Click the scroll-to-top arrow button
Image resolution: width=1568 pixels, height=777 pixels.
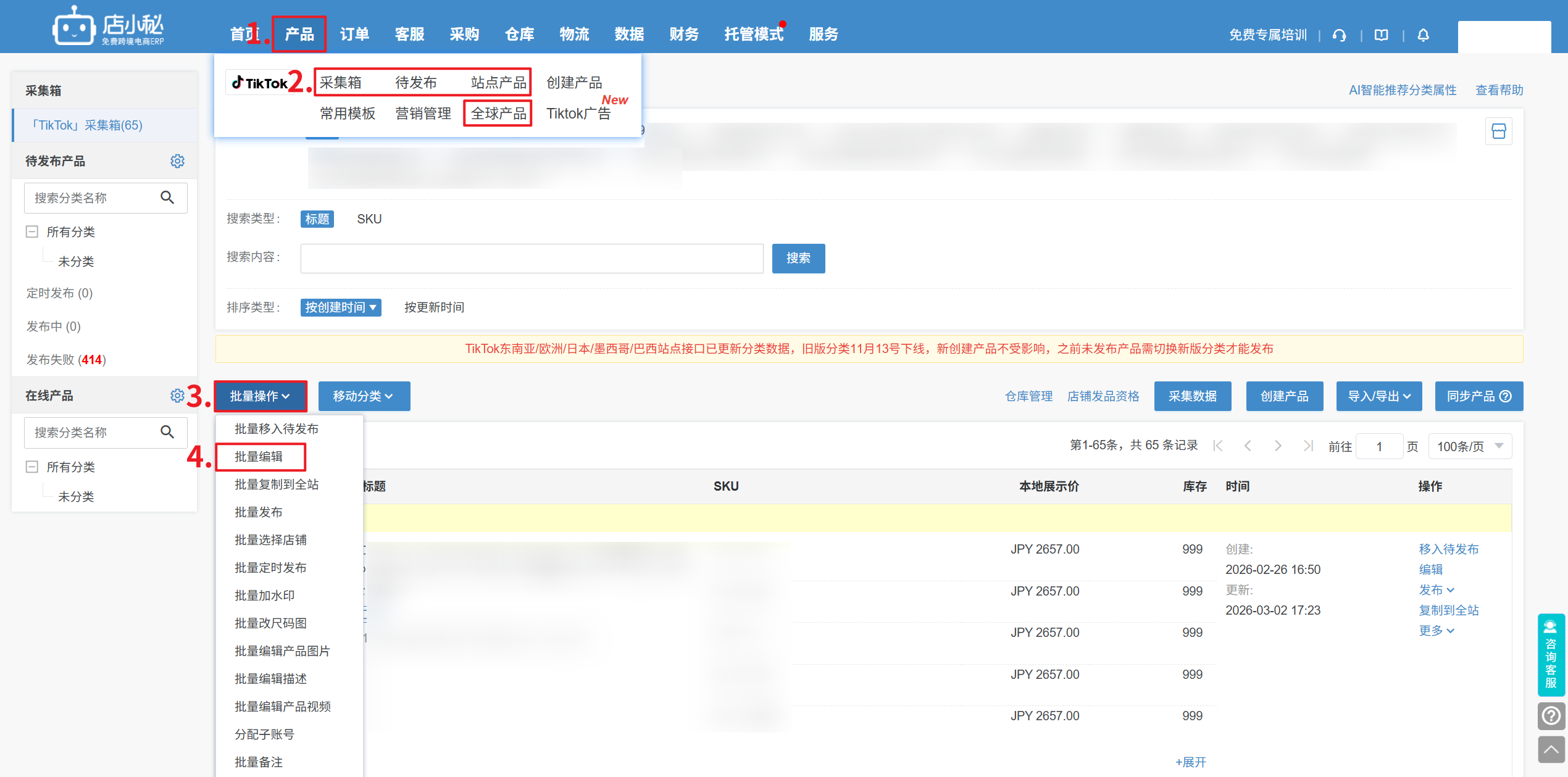tap(1551, 750)
